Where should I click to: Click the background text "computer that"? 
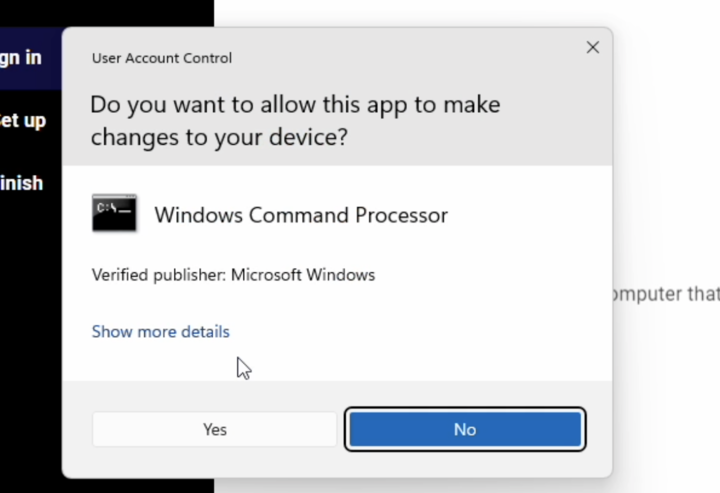coord(664,294)
